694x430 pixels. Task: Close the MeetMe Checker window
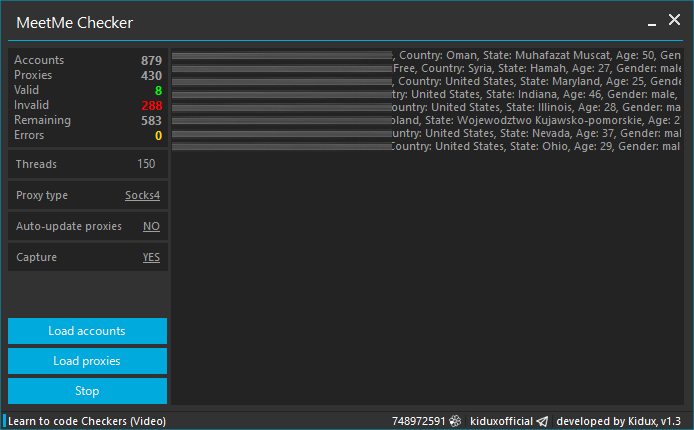(x=674, y=19)
